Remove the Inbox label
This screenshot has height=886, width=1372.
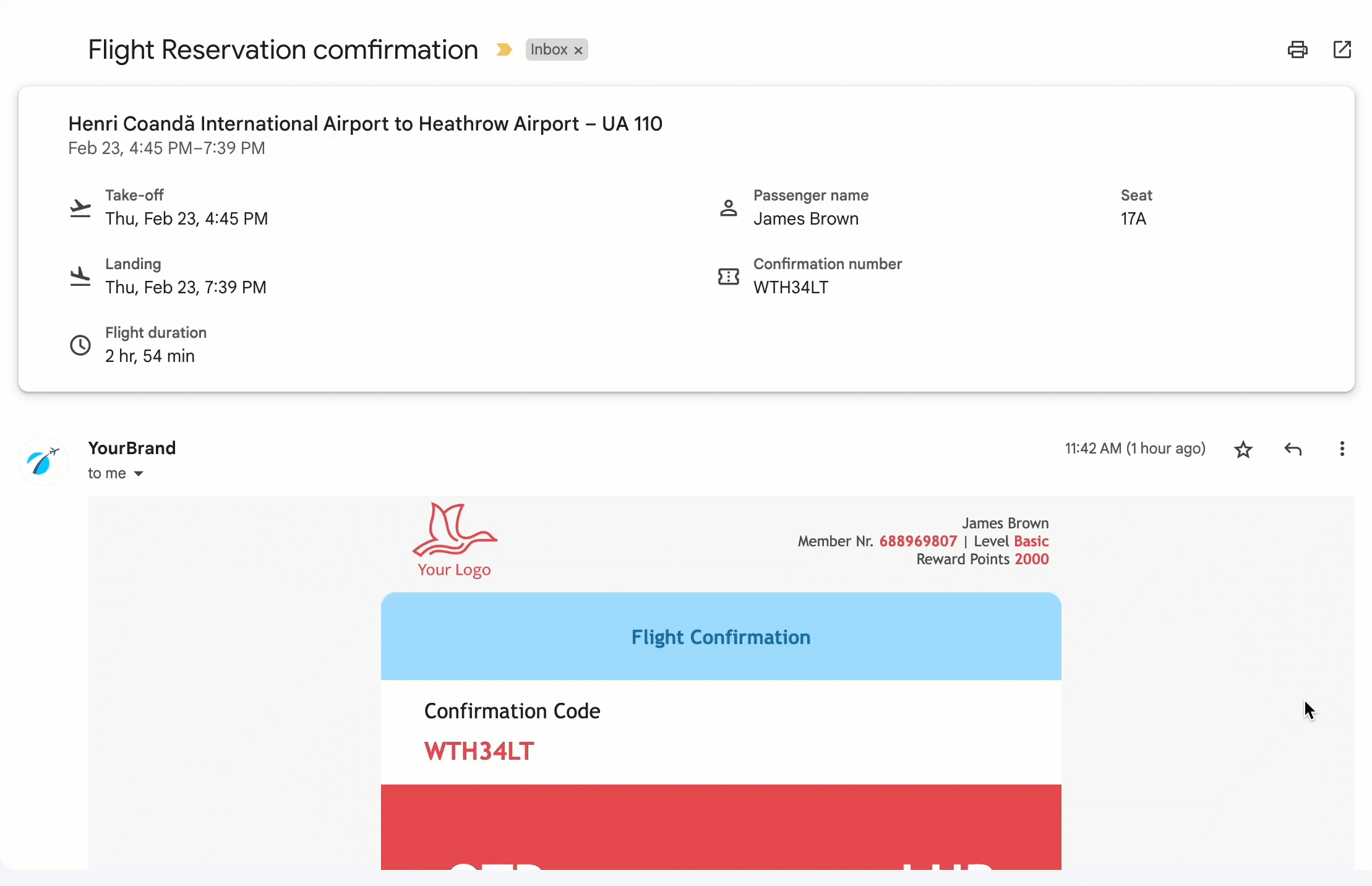click(x=578, y=50)
